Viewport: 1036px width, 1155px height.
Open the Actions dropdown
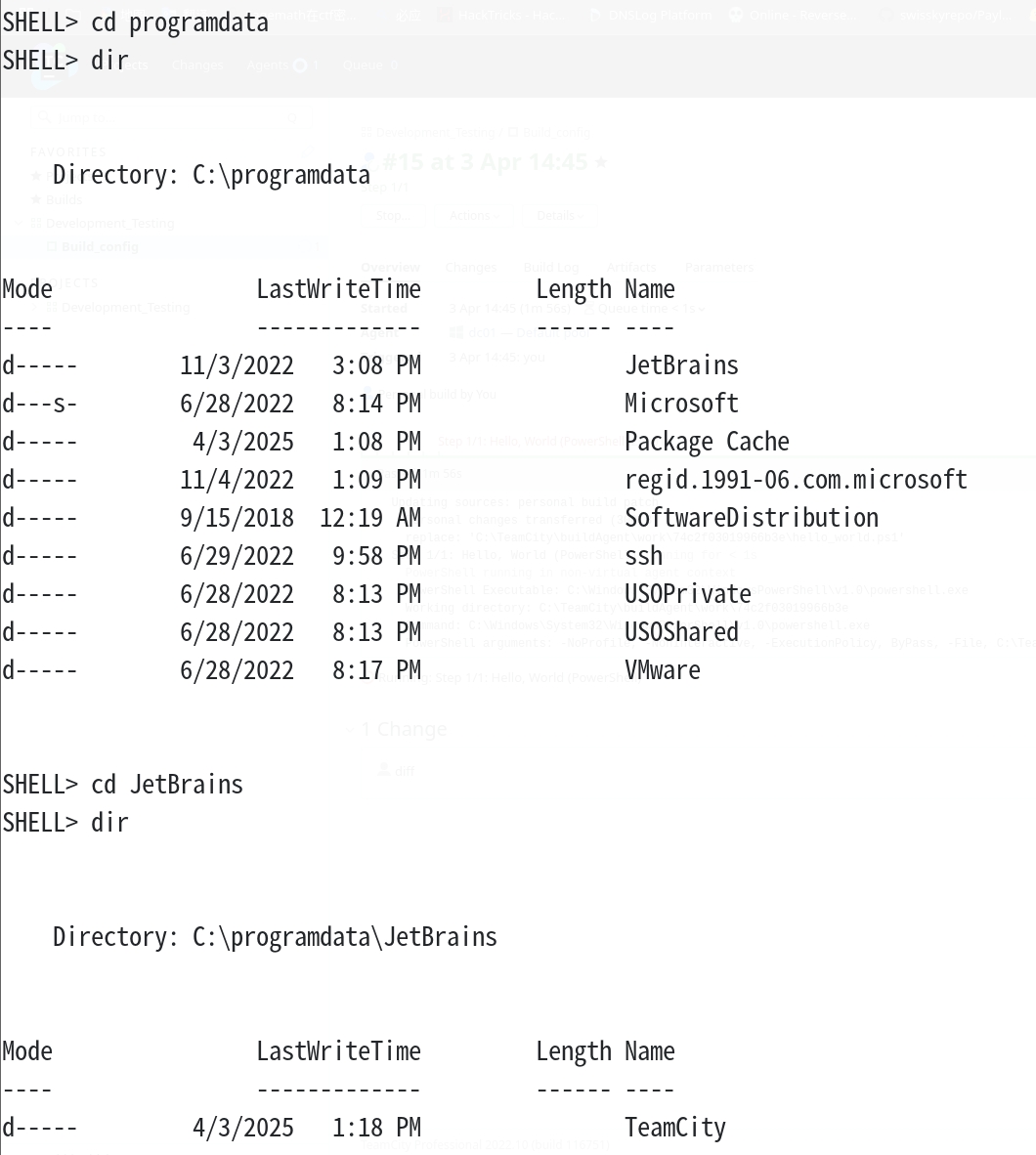click(x=474, y=215)
